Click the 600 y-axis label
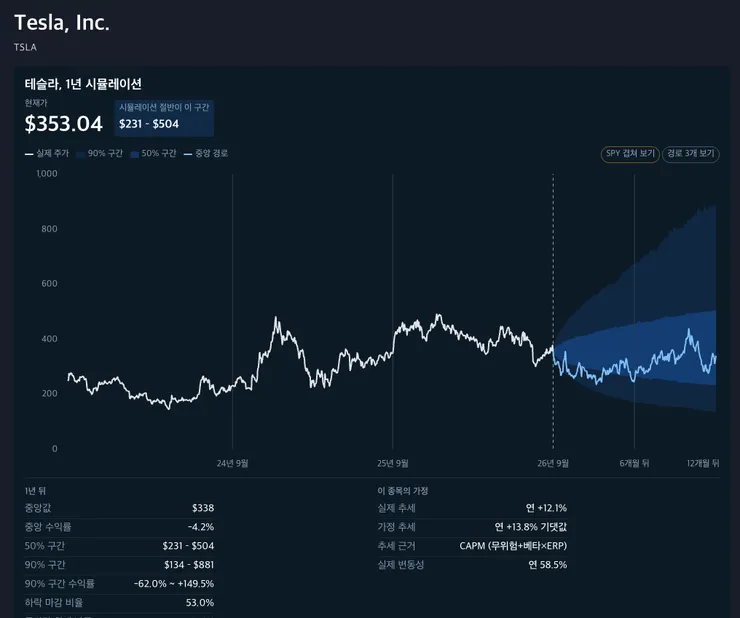 click(49, 283)
